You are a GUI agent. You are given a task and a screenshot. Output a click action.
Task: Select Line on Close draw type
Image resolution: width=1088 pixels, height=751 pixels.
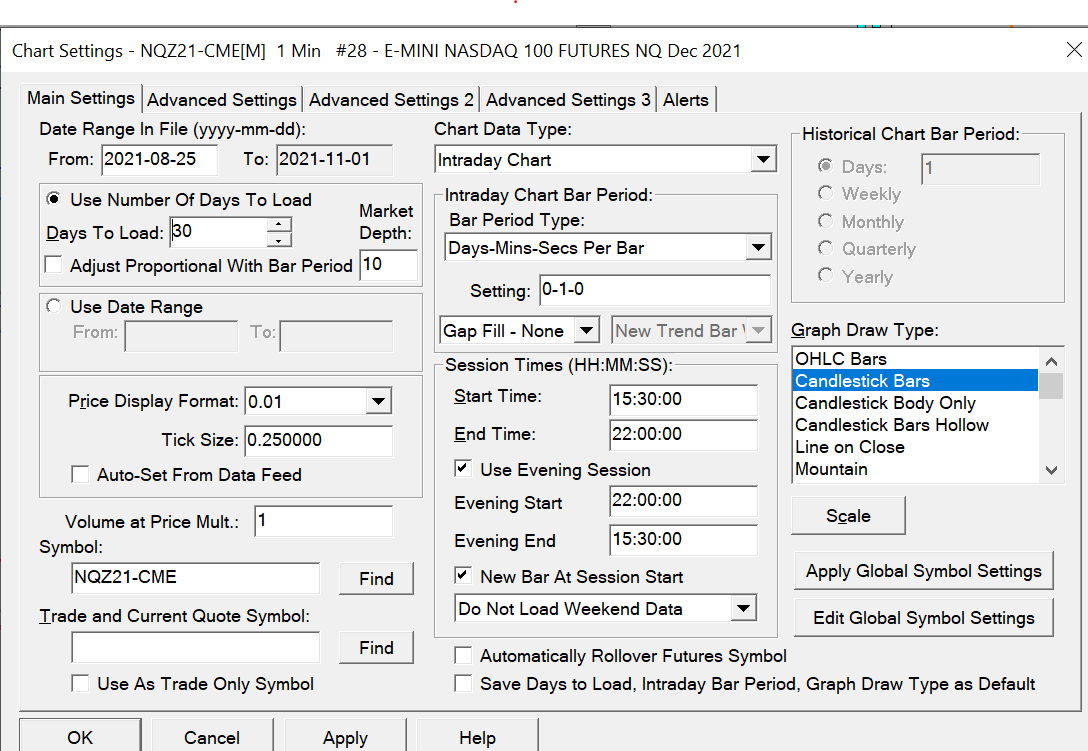[x=915, y=447]
